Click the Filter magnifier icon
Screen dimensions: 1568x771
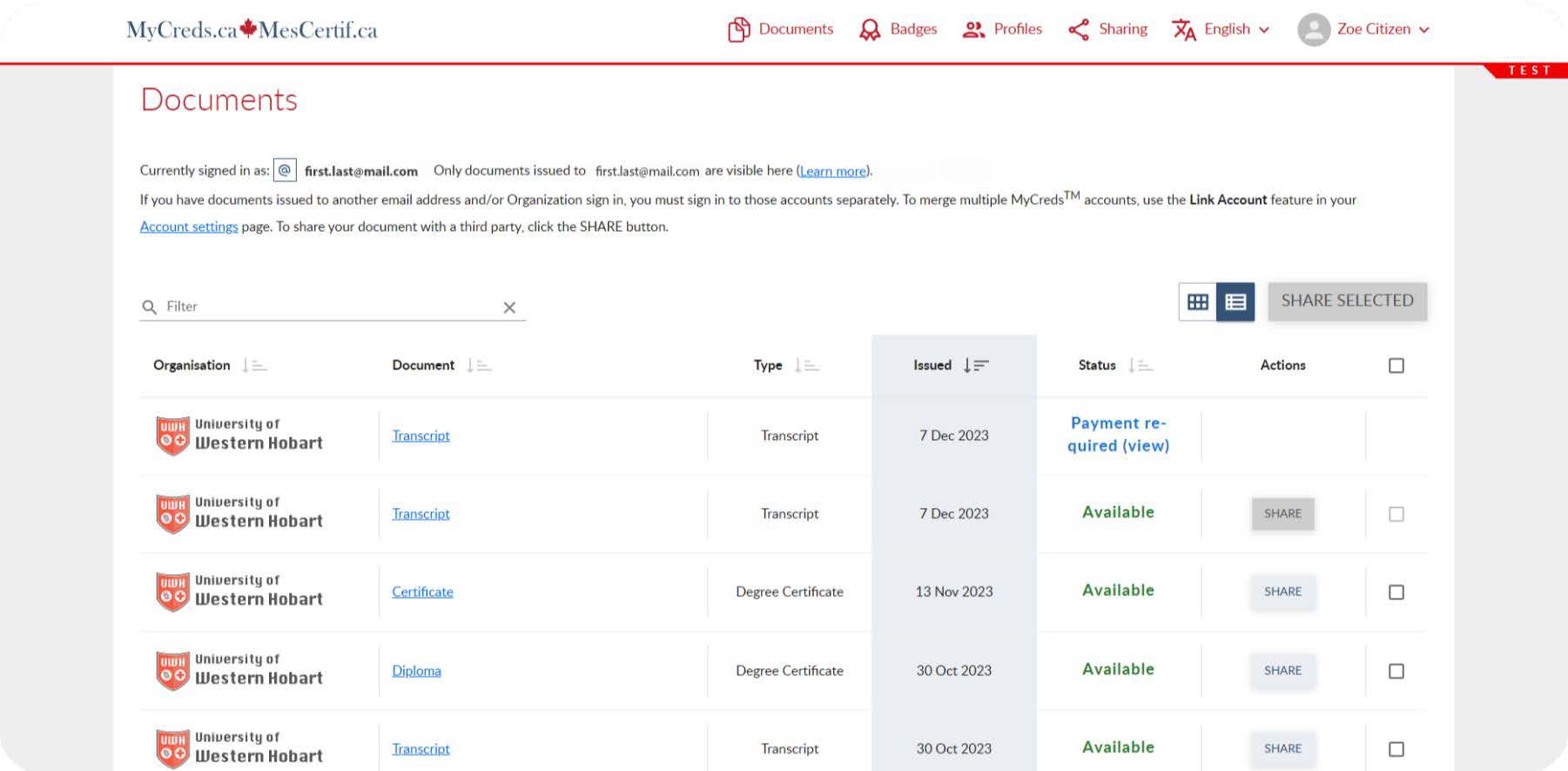tap(149, 307)
